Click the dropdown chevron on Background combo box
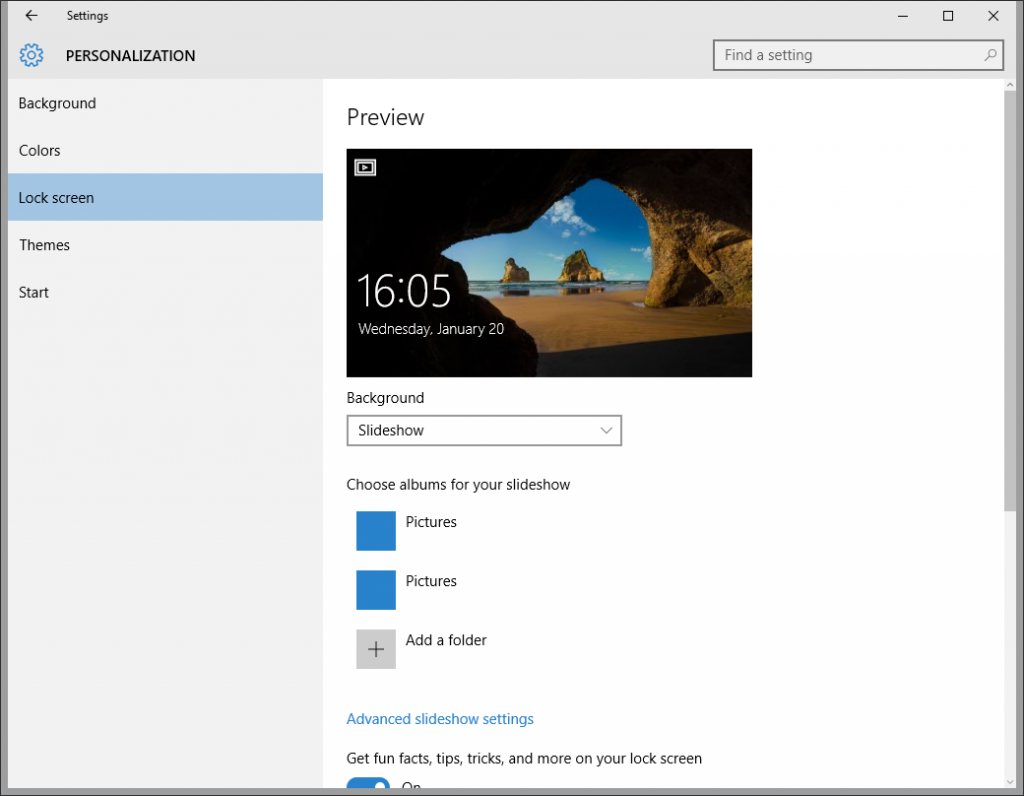Image resolution: width=1024 pixels, height=796 pixels. point(606,431)
